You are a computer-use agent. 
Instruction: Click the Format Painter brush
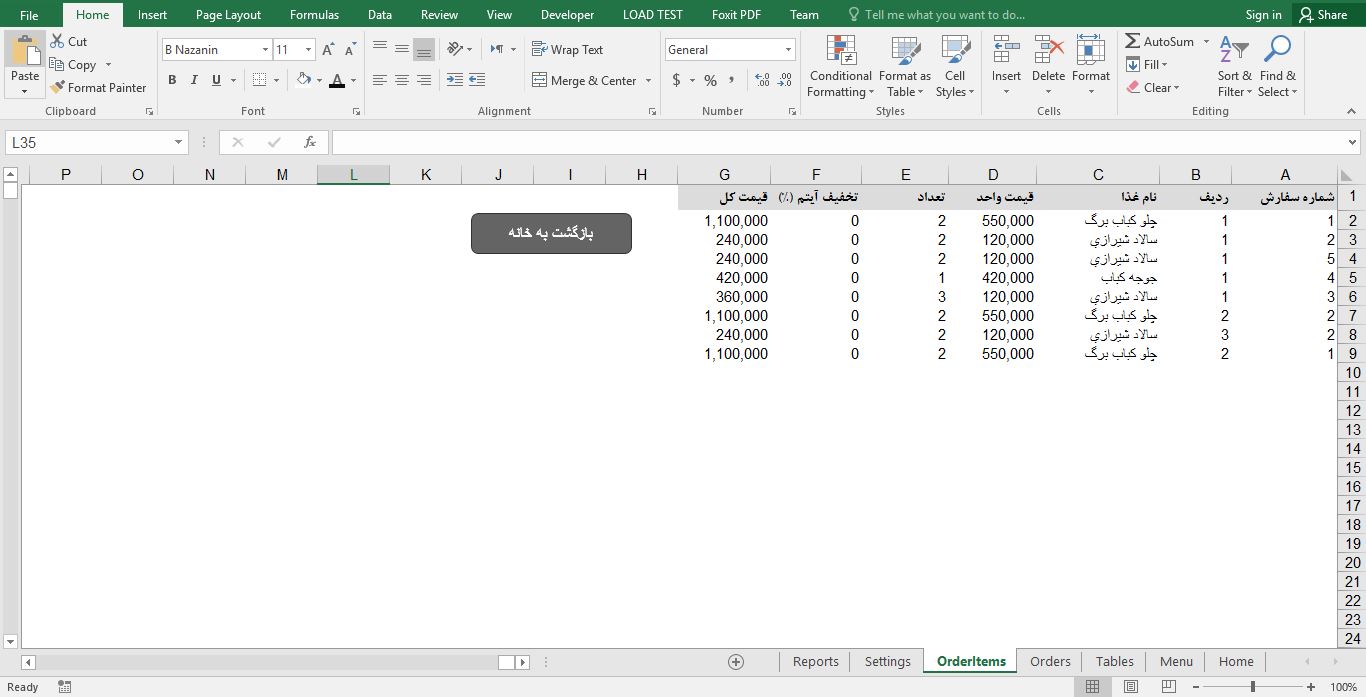point(58,87)
